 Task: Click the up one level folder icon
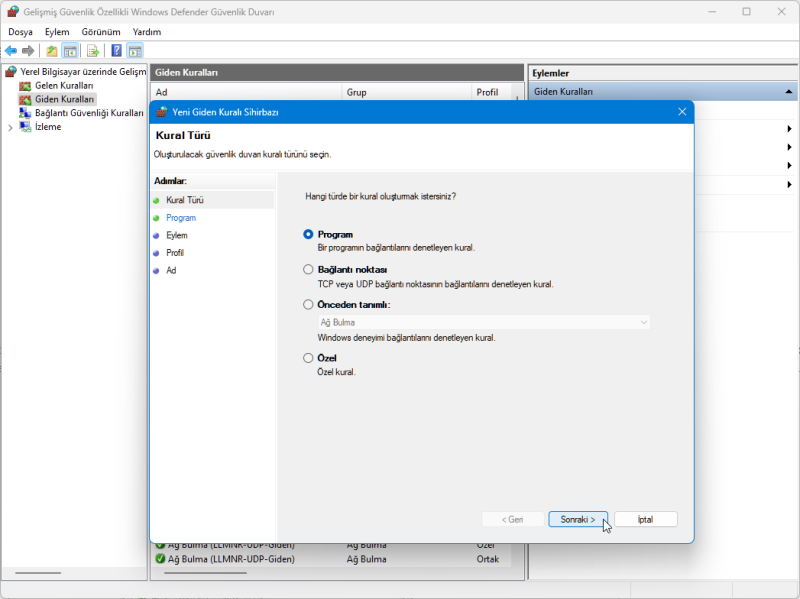pyautogui.click(x=52, y=51)
